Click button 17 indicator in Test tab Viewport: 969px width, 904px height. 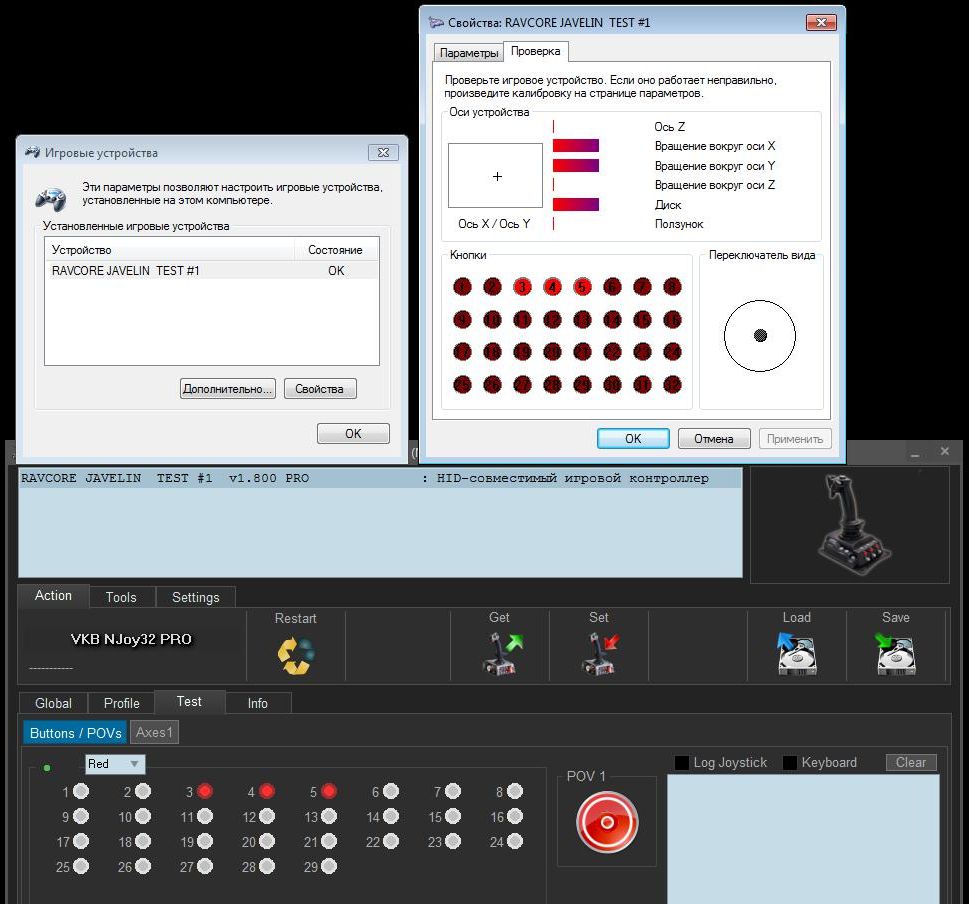click(x=81, y=842)
